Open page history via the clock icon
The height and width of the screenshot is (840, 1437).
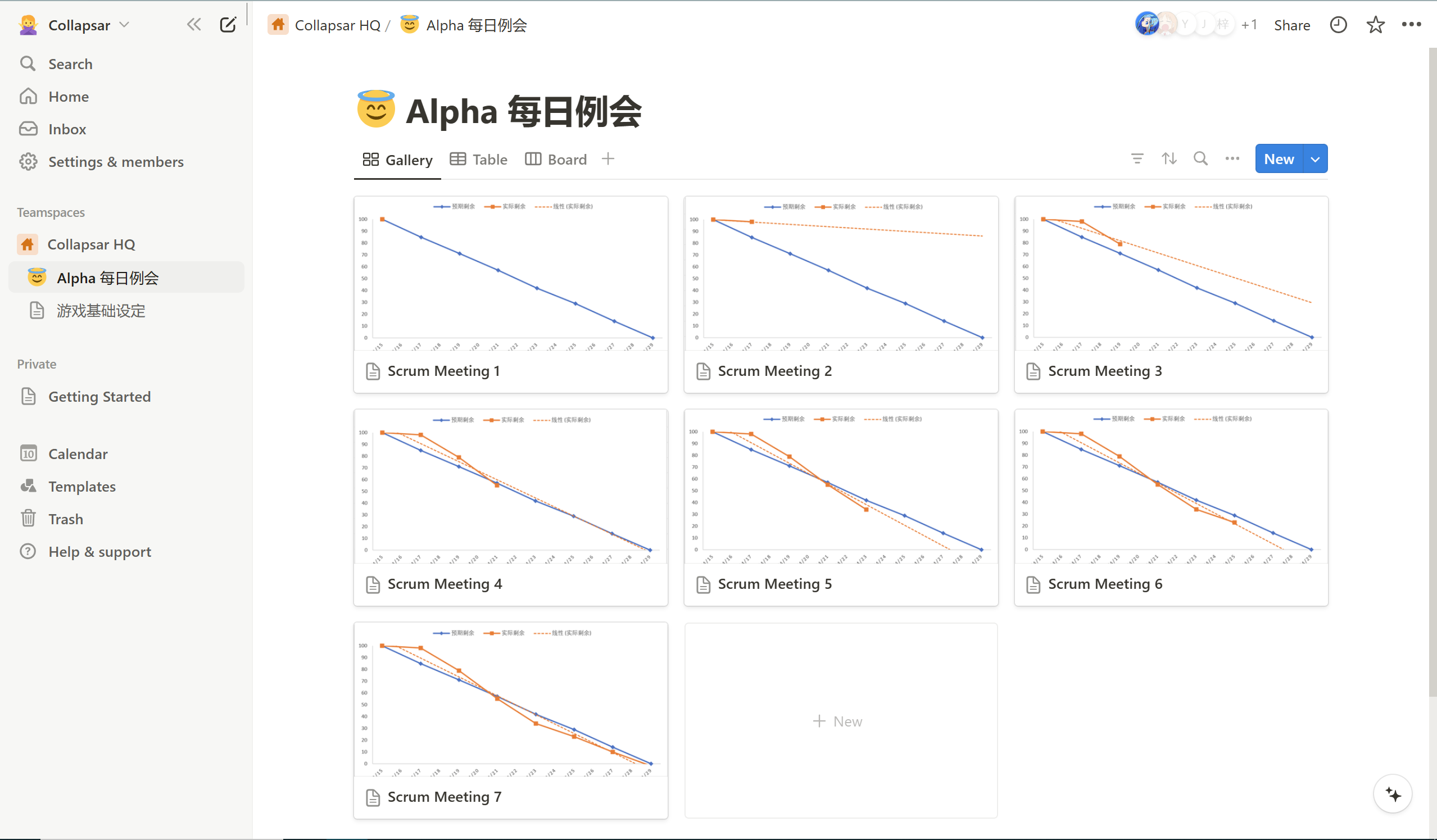pos(1338,25)
